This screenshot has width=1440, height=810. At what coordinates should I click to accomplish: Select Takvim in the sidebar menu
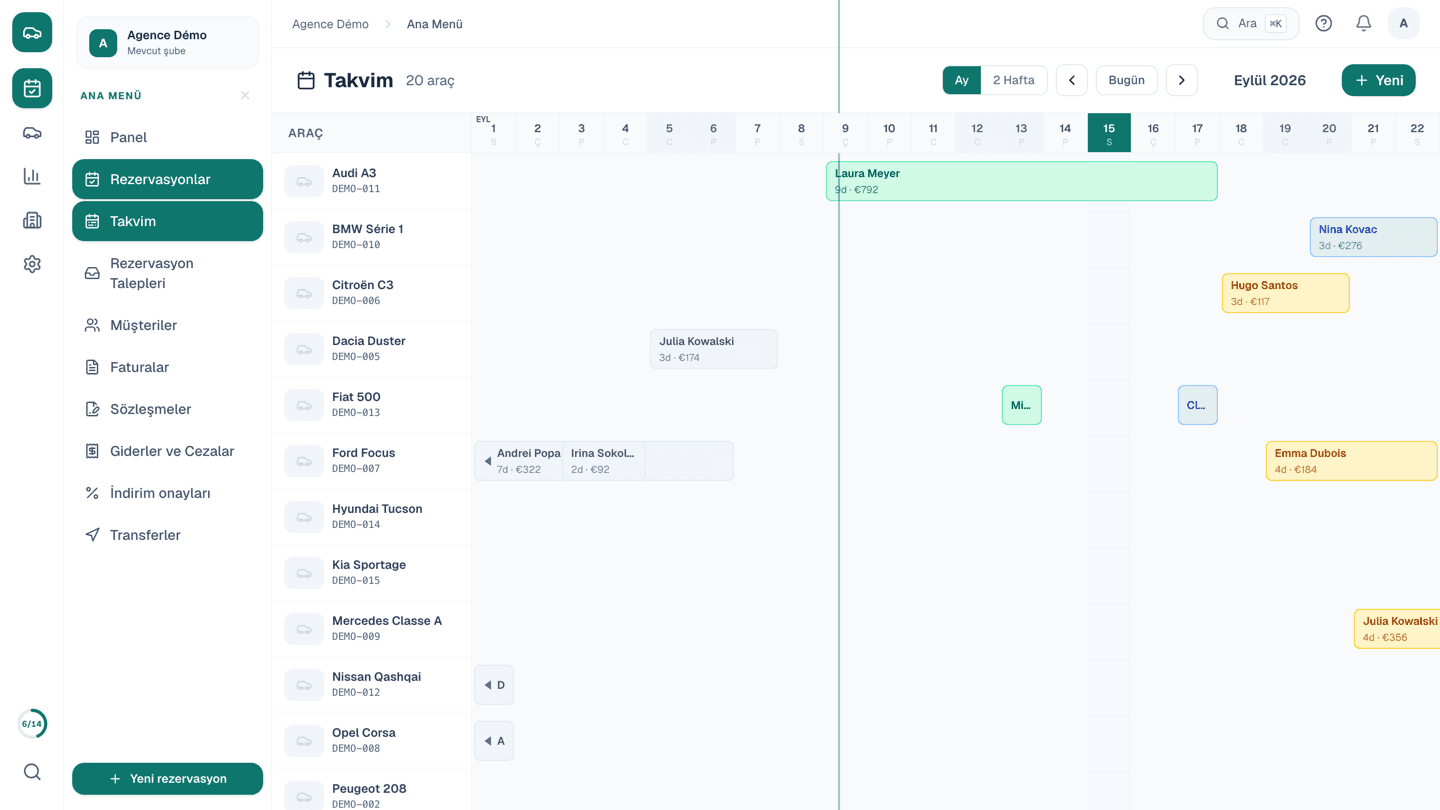[x=167, y=221]
